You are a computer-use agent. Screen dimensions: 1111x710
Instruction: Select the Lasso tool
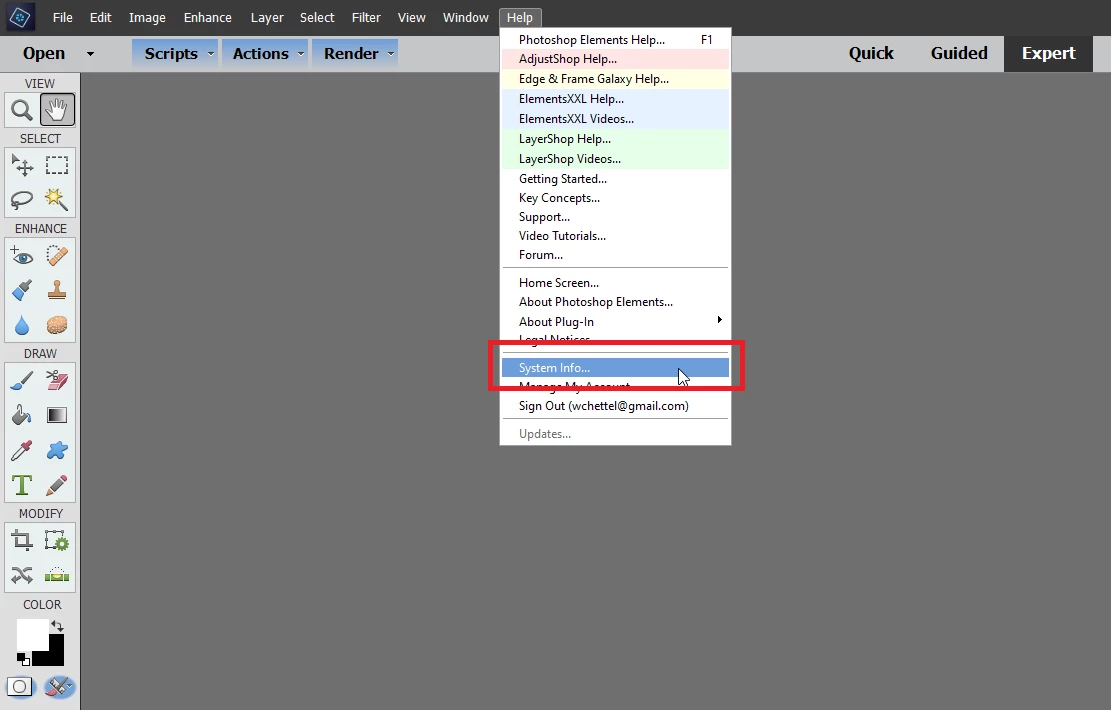pyautogui.click(x=22, y=200)
